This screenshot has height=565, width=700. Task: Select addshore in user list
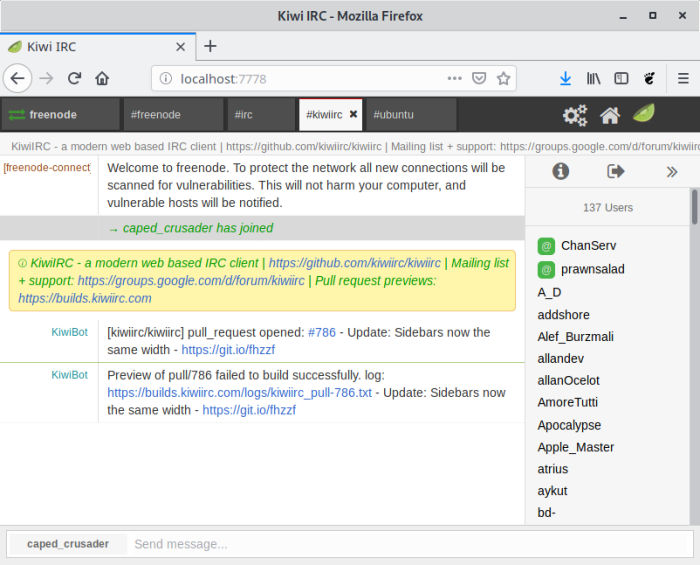[563, 315]
